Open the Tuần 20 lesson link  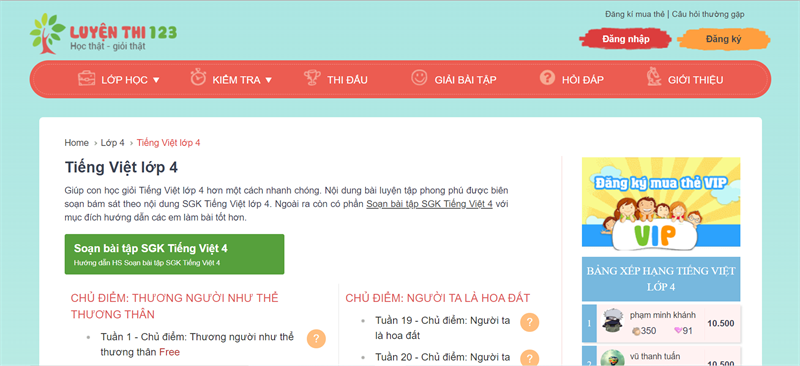pyautogui.click(x=442, y=357)
